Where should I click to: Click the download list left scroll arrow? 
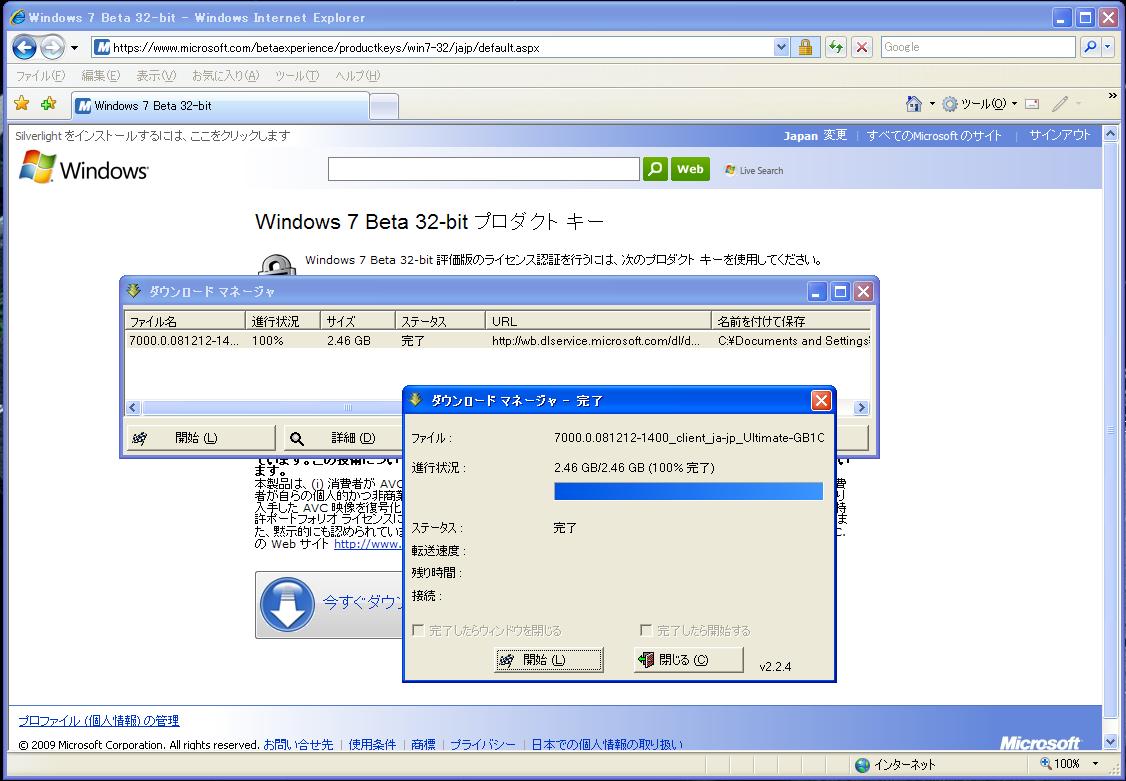click(x=133, y=408)
